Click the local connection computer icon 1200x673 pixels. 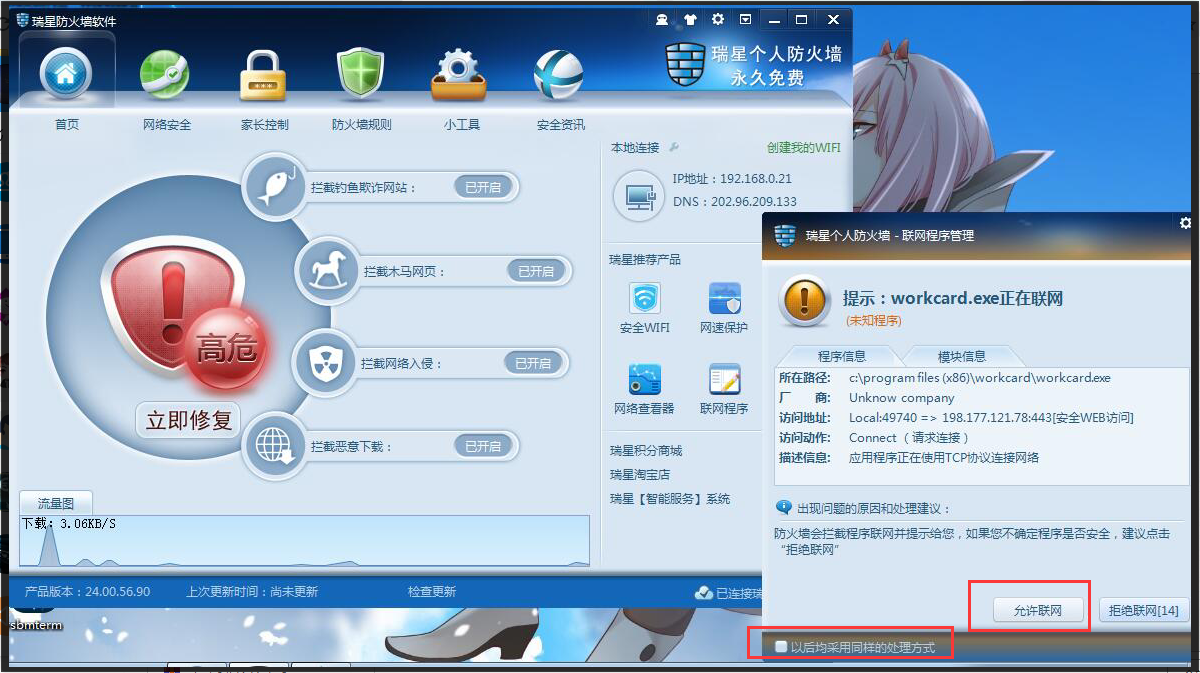point(639,196)
